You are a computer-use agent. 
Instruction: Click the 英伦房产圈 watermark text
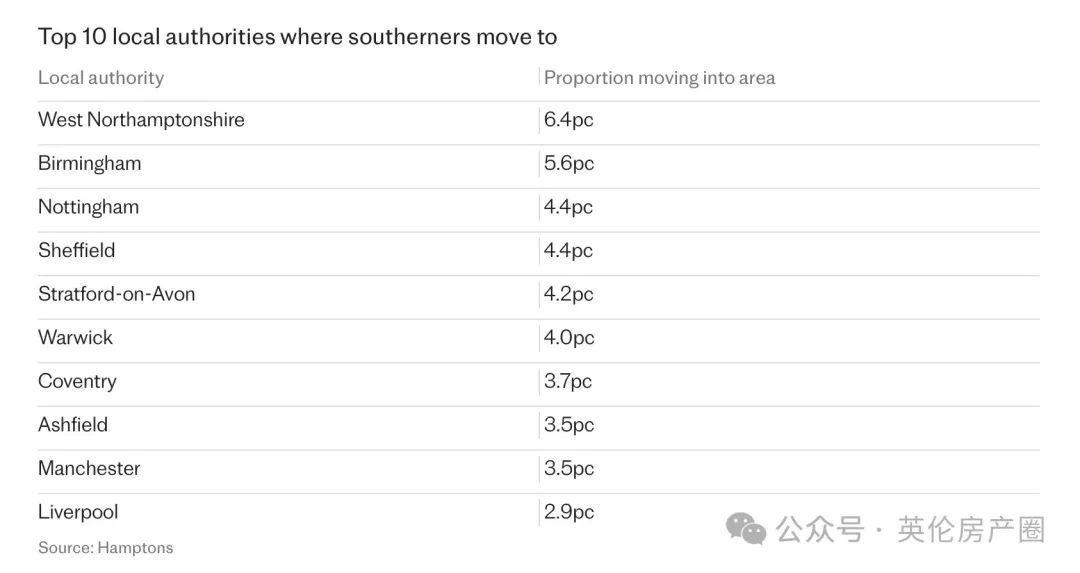coord(971,530)
